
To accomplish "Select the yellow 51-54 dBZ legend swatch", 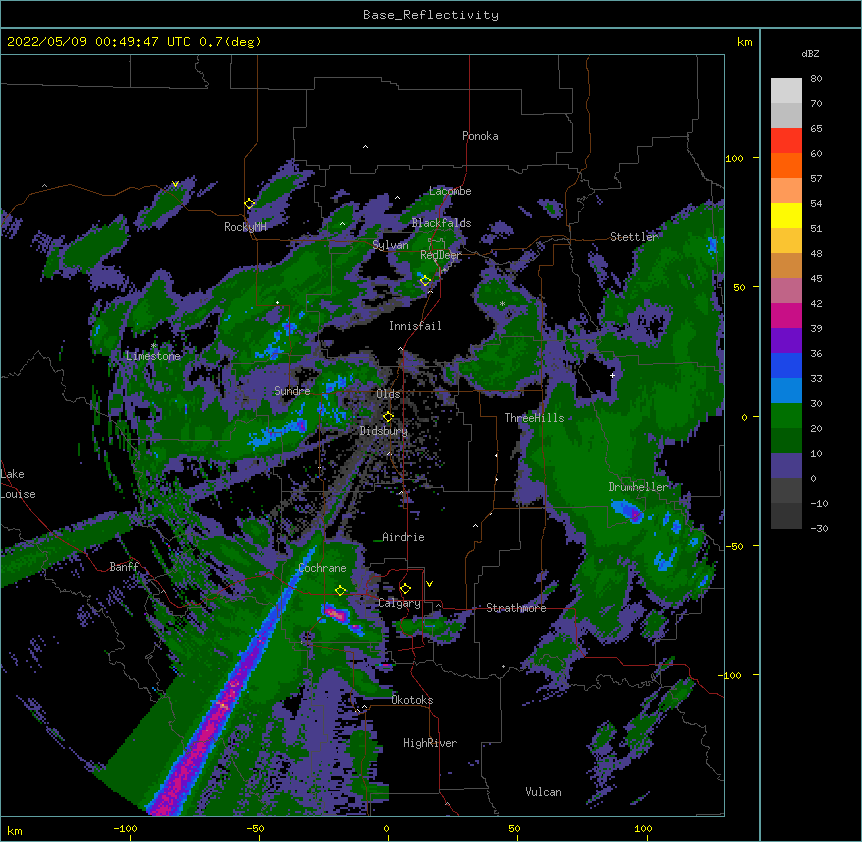I will click(x=786, y=216).
